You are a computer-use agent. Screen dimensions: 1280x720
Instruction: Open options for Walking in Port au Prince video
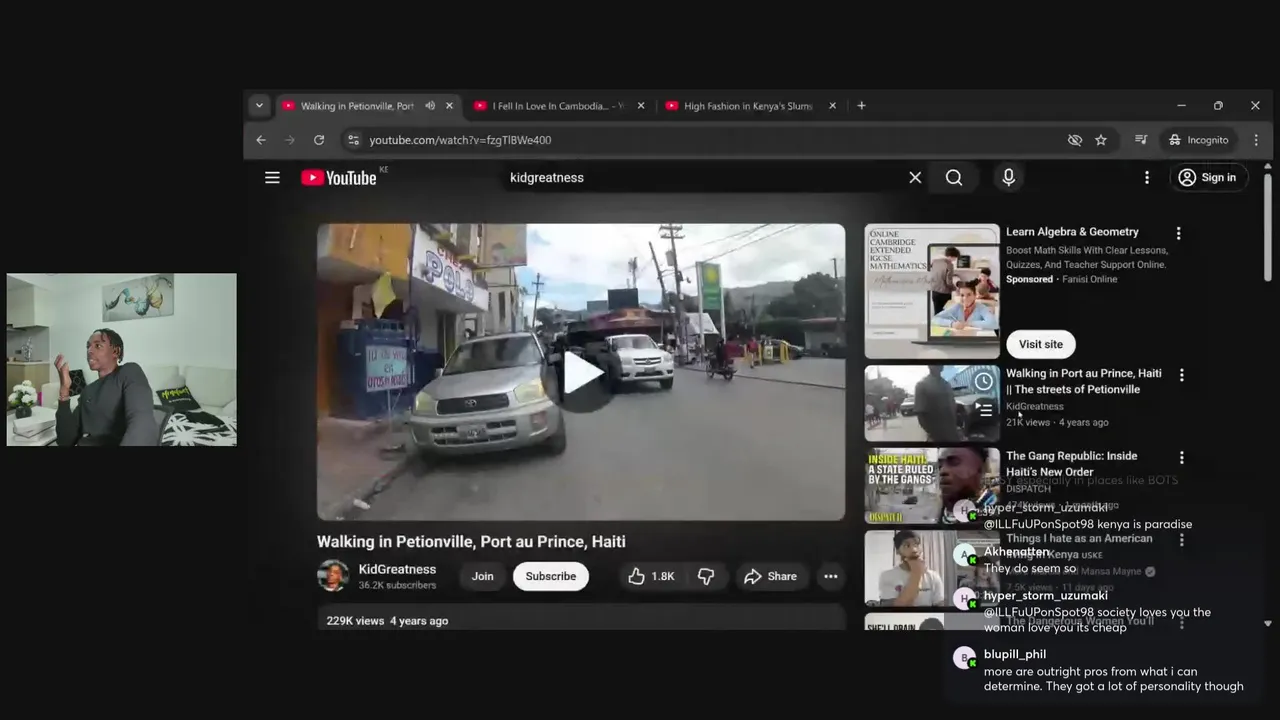1181,375
